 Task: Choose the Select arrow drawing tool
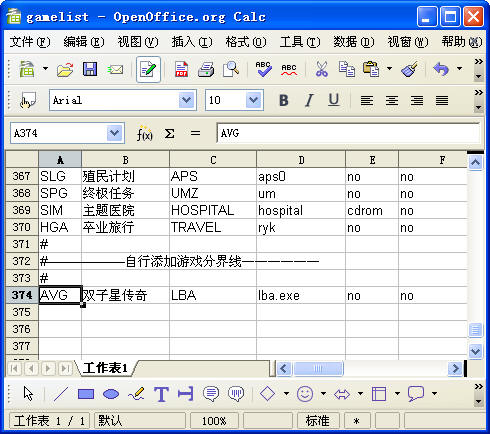[x=28, y=394]
